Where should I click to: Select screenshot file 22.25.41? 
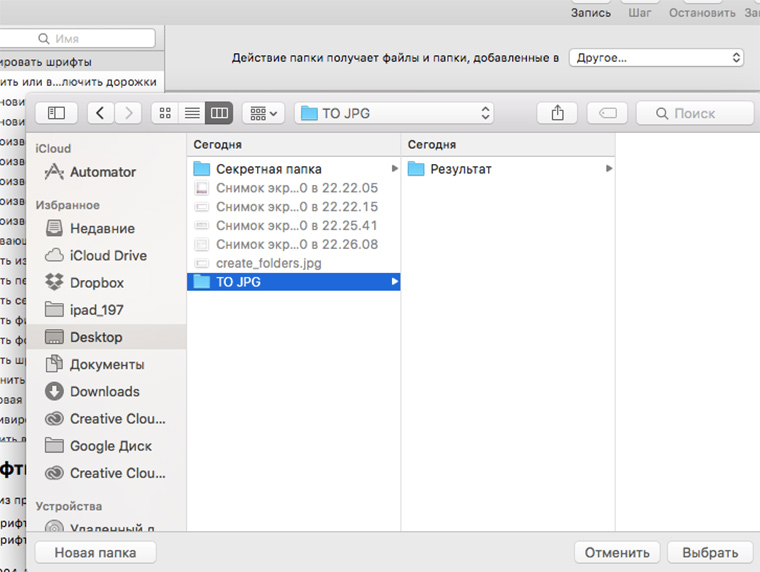click(x=293, y=225)
